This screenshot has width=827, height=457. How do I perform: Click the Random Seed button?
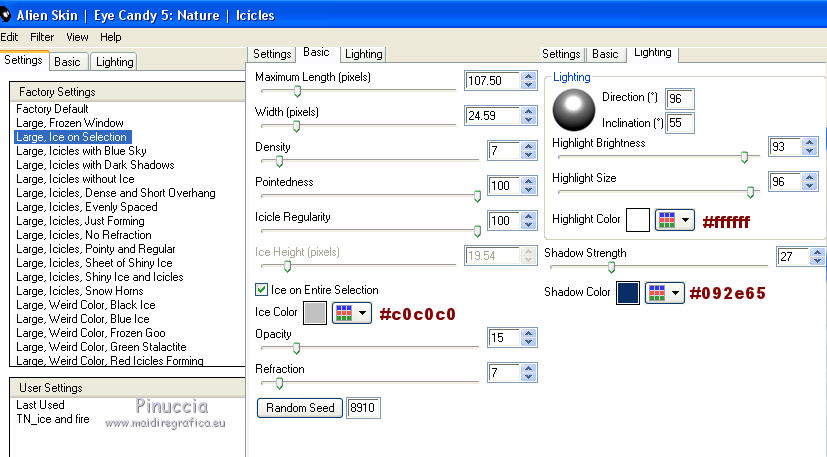300,408
